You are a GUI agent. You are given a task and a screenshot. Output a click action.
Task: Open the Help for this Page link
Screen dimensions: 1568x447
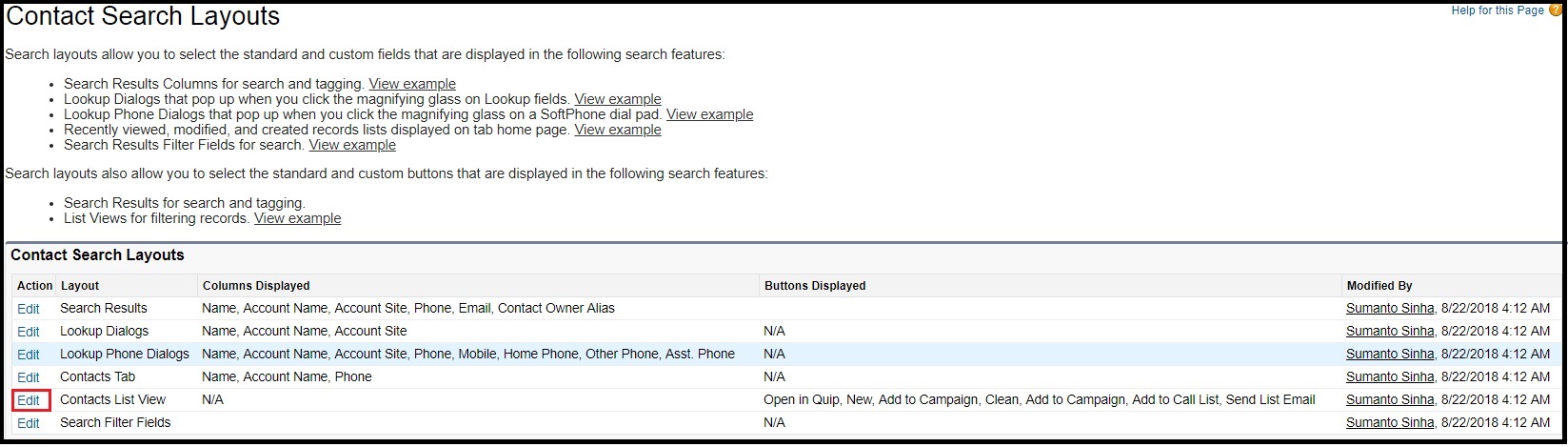(1497, 10)
